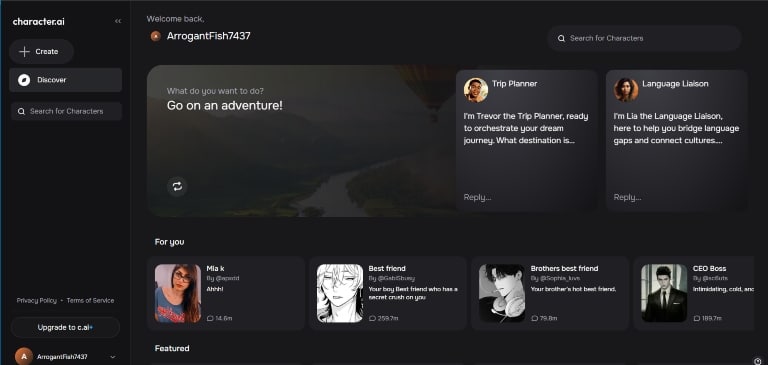The height and width of the screenshot is (365, 768).
Task: Click the Trip Planner name text
Action: (514, 84)
